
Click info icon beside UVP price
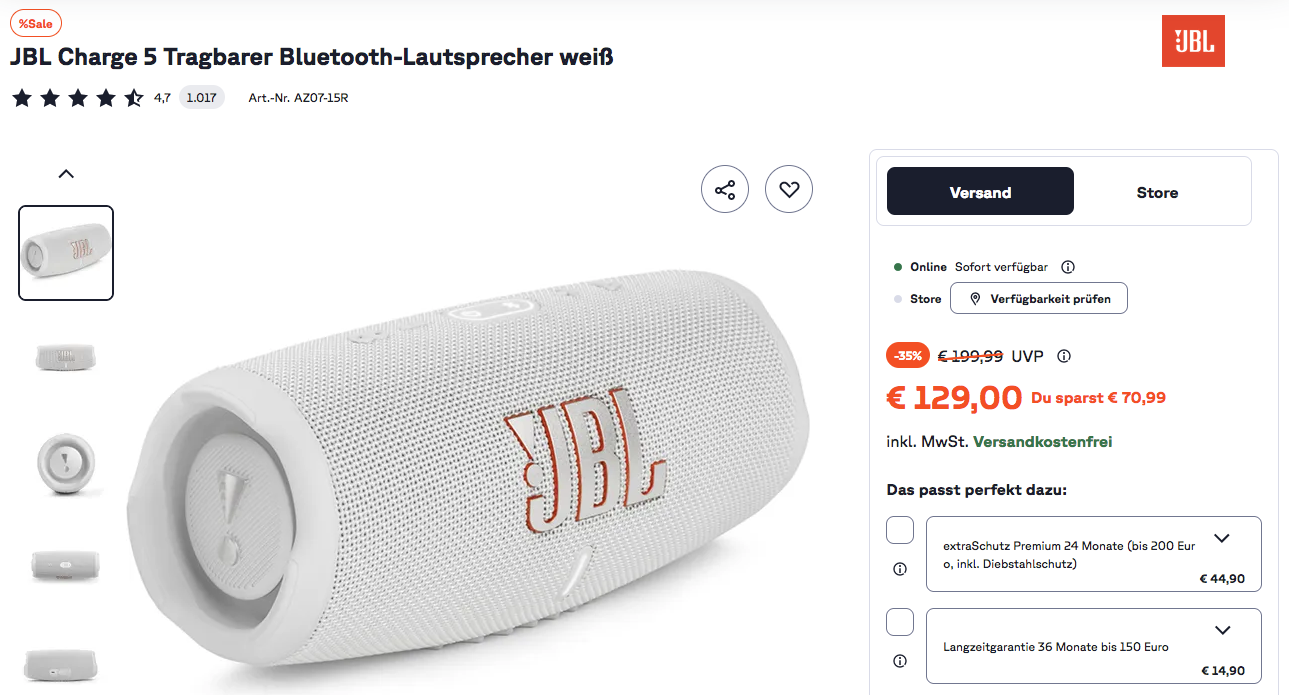1064,356
